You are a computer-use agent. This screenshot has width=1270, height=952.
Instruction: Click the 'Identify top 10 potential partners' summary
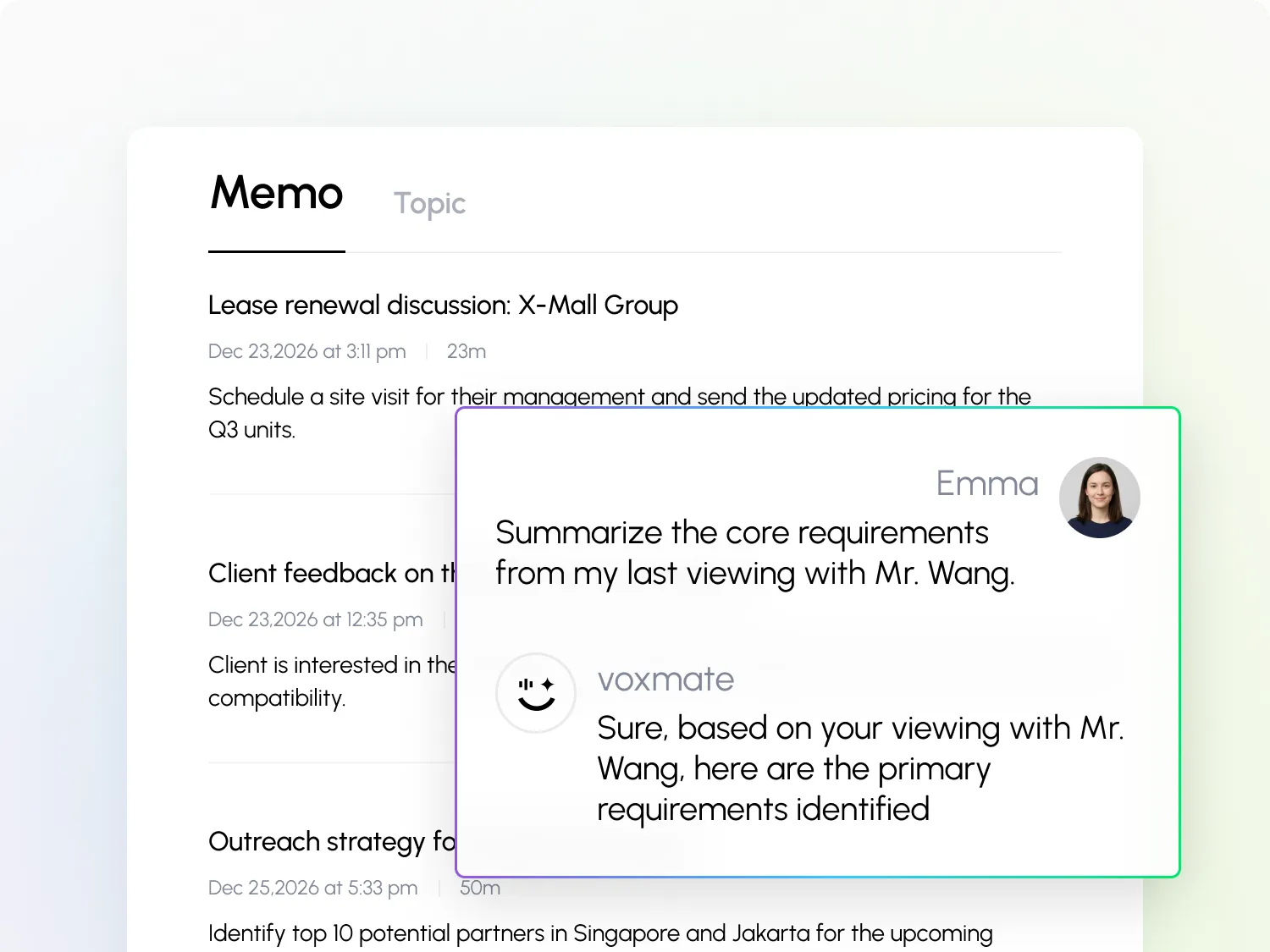[600, 933]
